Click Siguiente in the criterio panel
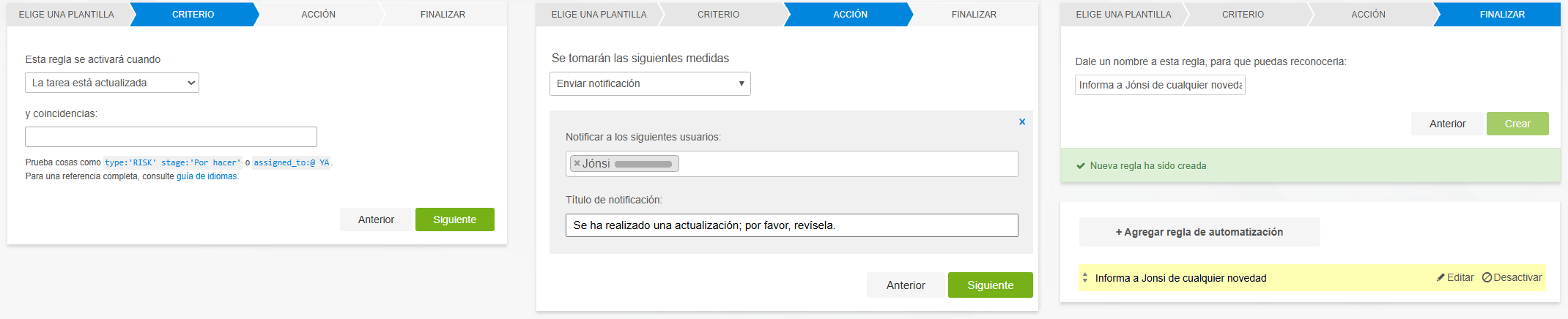The width and height of the screenshot is (1568, 319). (x=454, y=219)
